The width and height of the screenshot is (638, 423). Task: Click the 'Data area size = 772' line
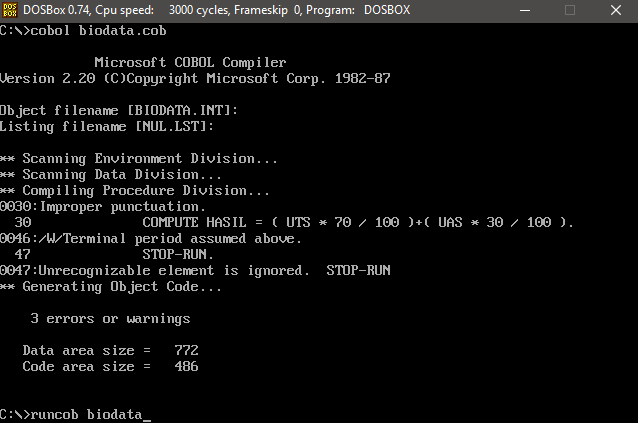pos(111,351)
